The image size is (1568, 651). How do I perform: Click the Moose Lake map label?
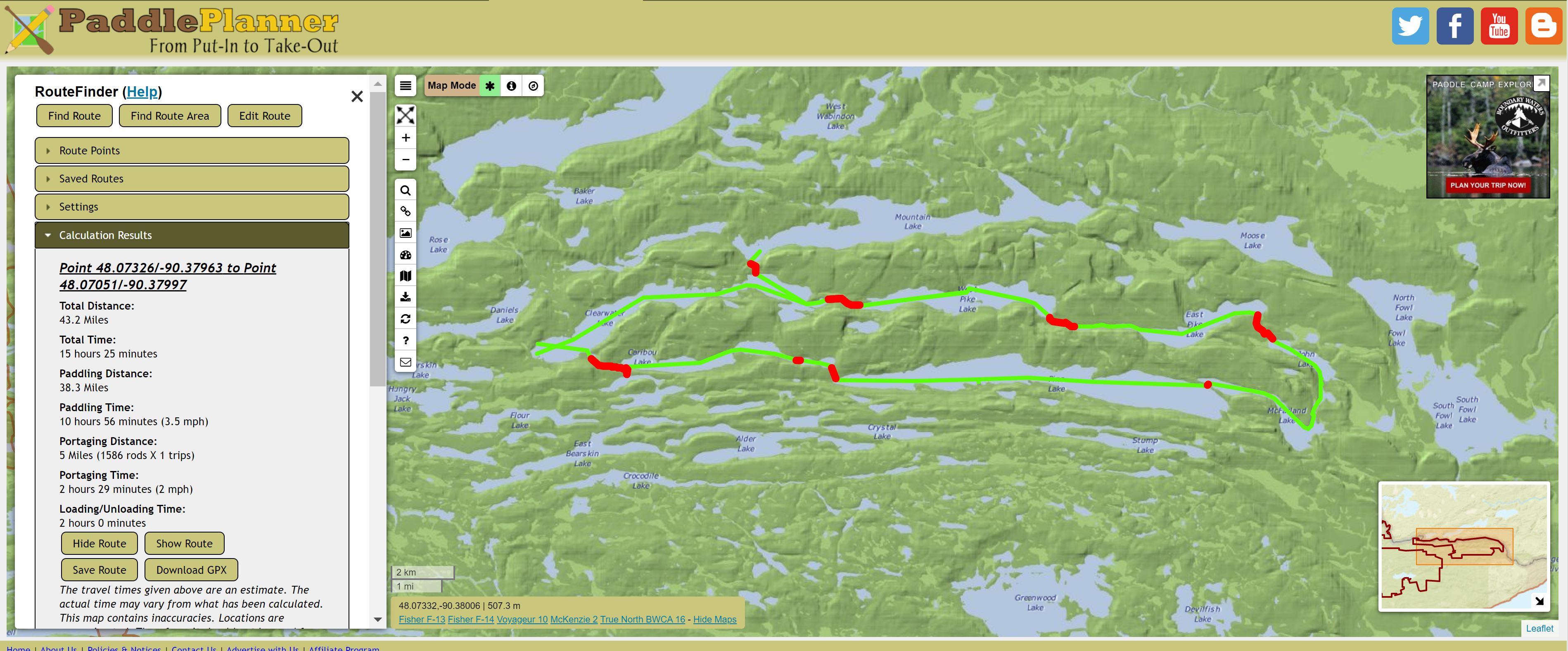pos(1252,240)
